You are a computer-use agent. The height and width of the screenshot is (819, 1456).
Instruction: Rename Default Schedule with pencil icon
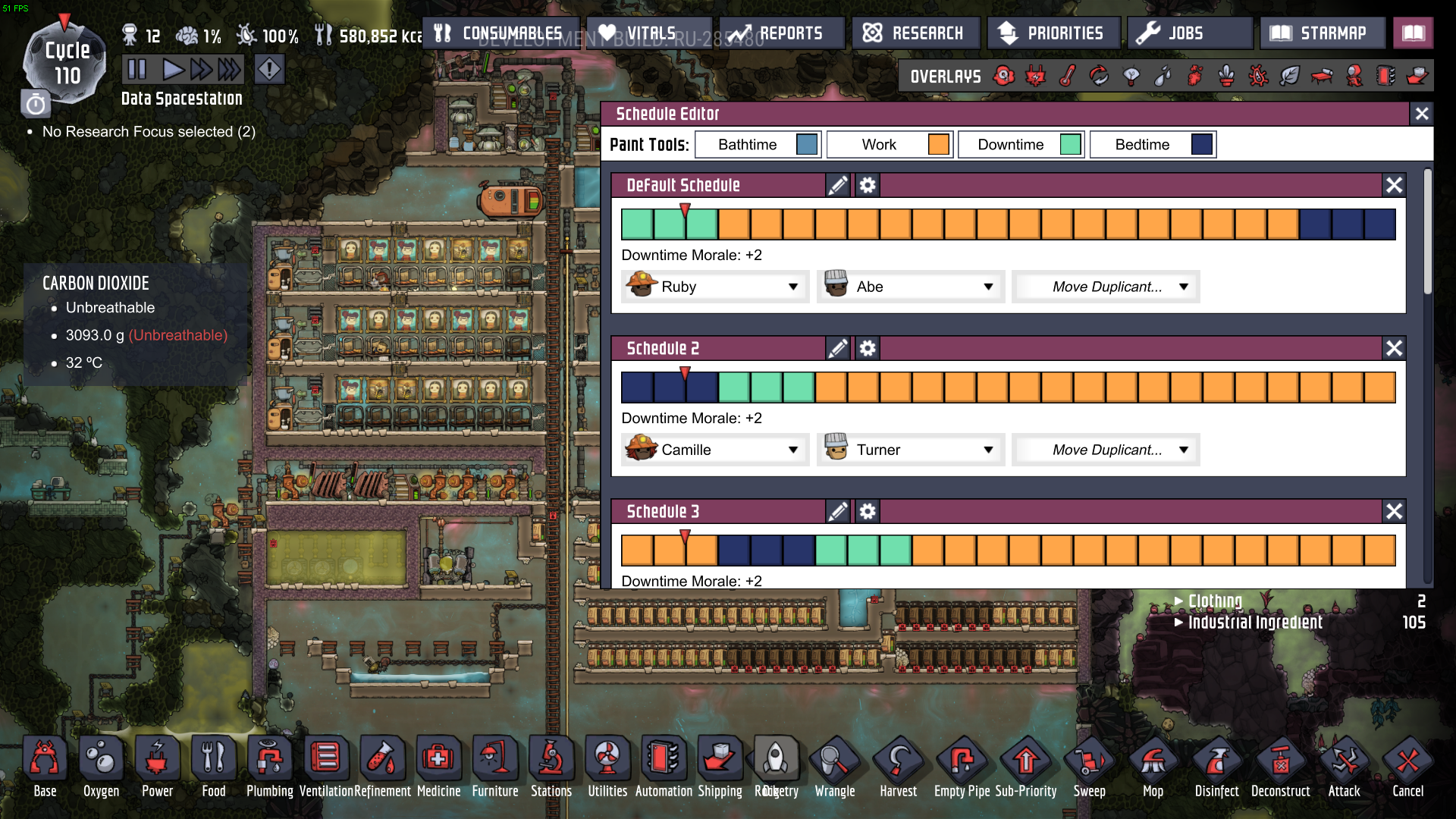click(838, 185)
